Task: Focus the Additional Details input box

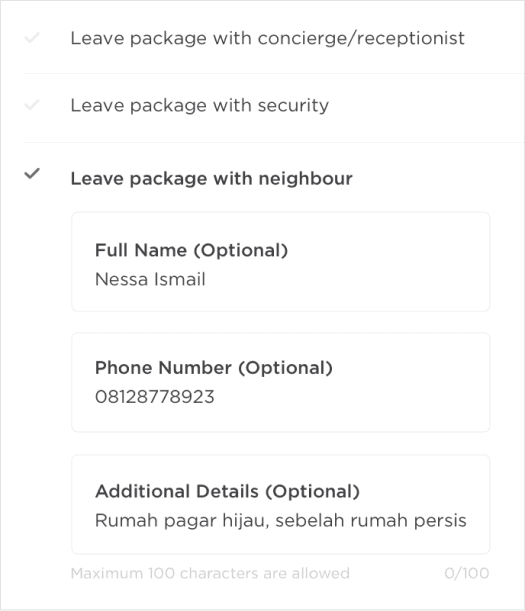Action: coord(281,504)
